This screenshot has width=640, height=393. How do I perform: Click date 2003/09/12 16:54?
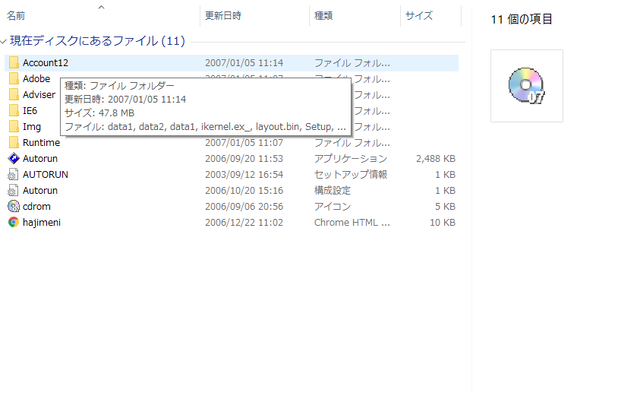click(x=244, y=175)
